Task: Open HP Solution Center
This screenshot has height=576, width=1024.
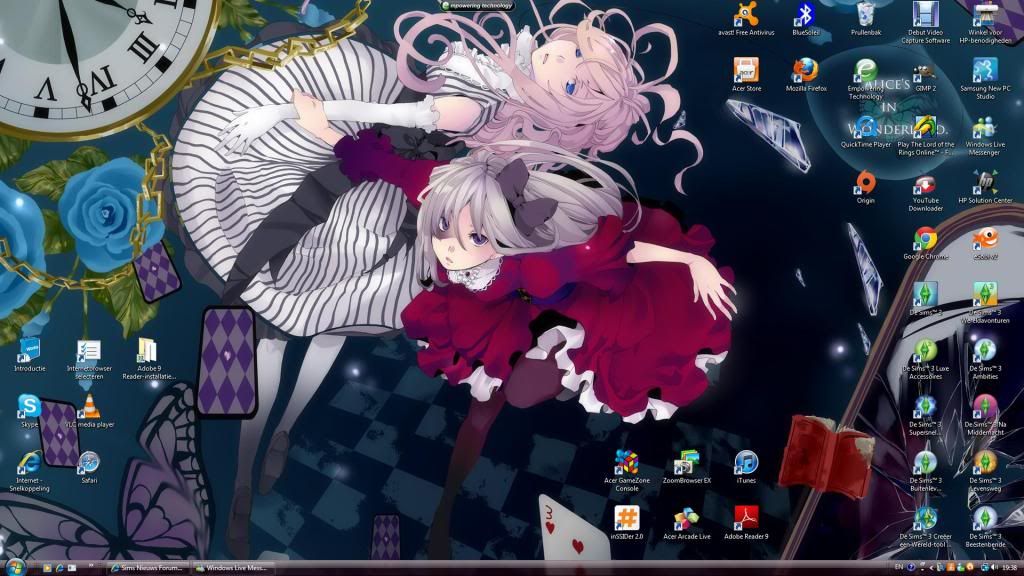Action: 985,187
